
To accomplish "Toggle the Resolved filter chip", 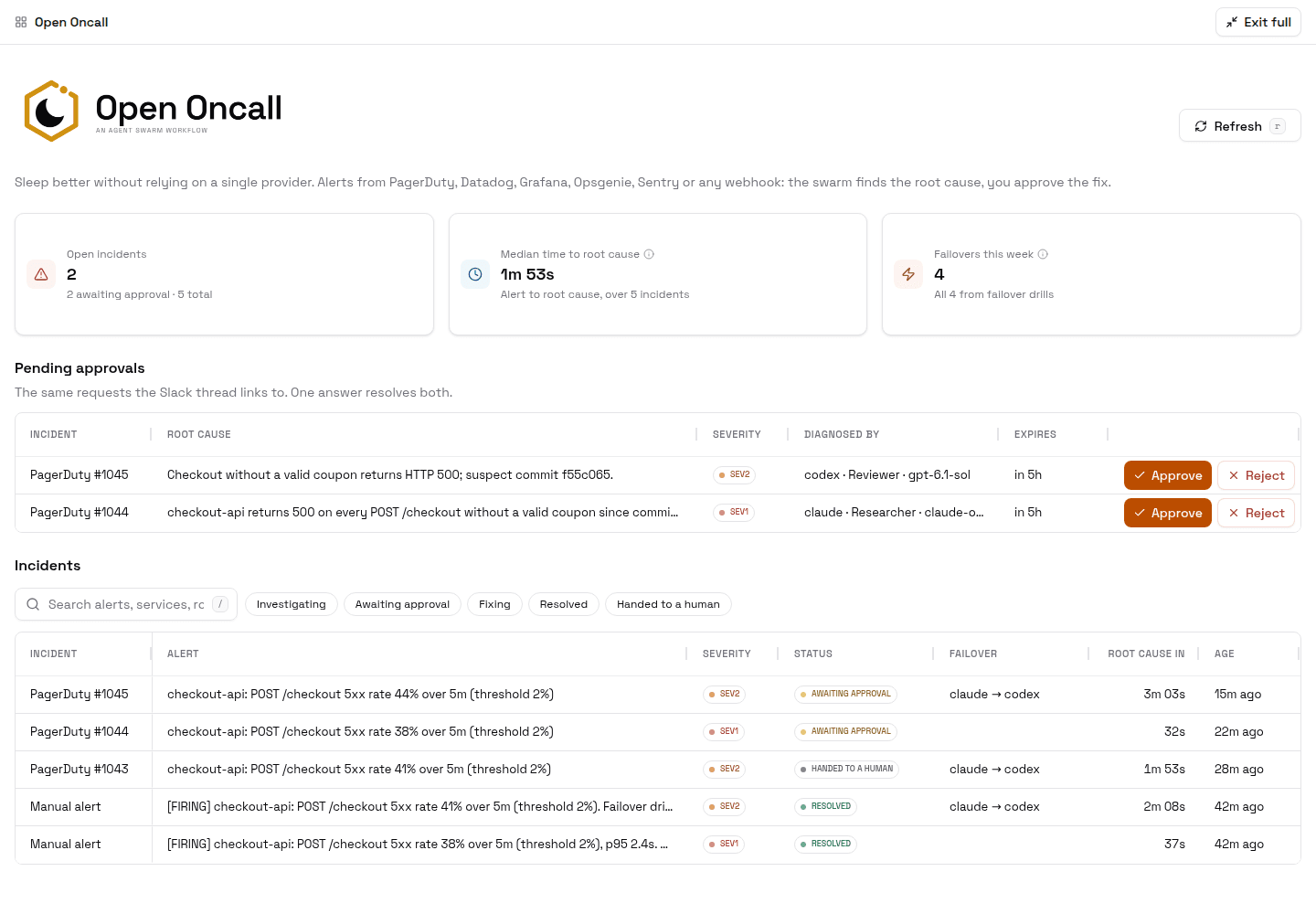I will coord(564,604).
